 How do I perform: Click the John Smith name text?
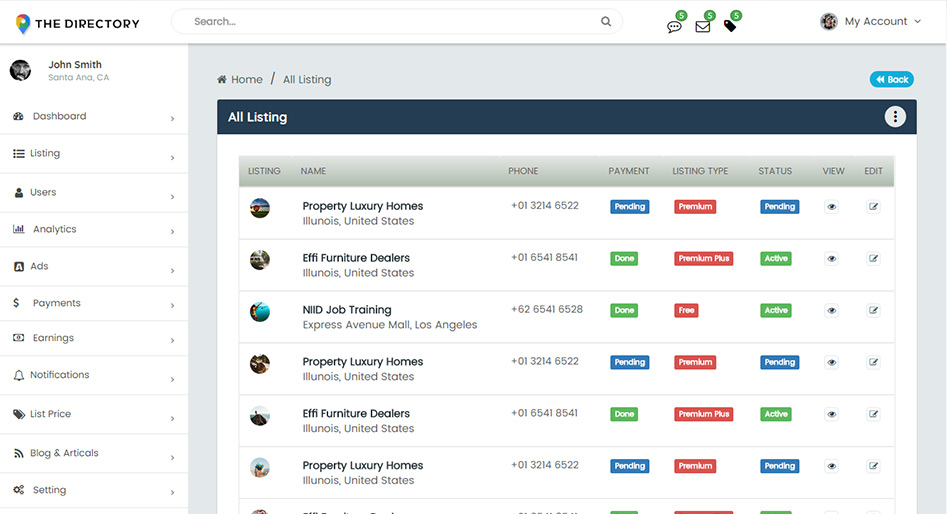(75, 65)
